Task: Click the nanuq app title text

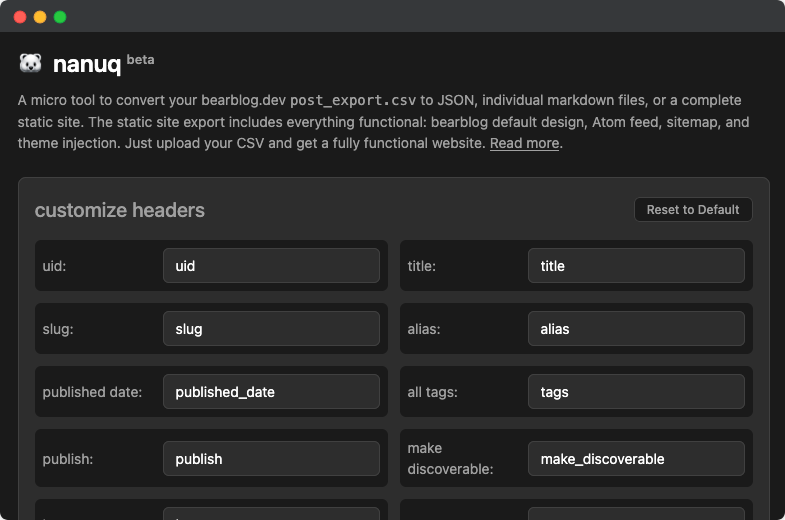Action: (87, 65)
